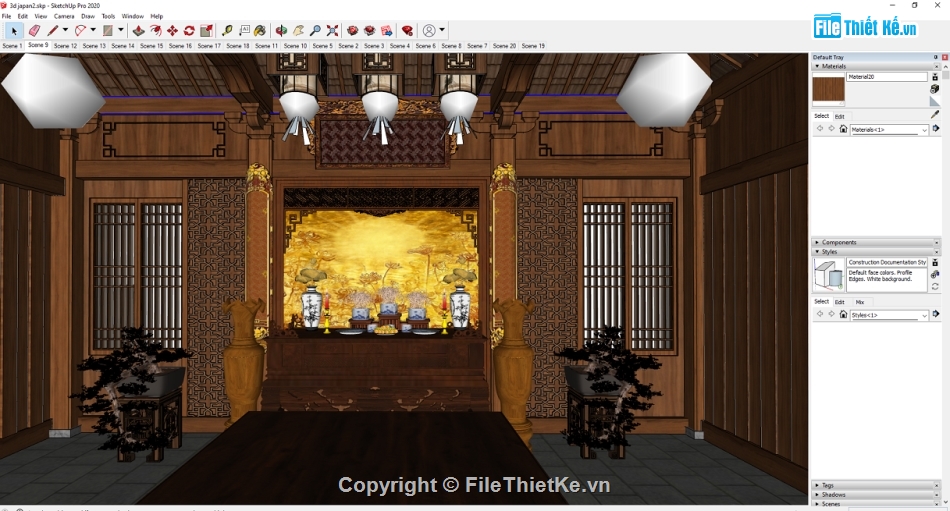This screenshot has height=511, width=950.
Task: Update style with changes refresh icon
Action: pyautogui.click(x=935, y=287)
